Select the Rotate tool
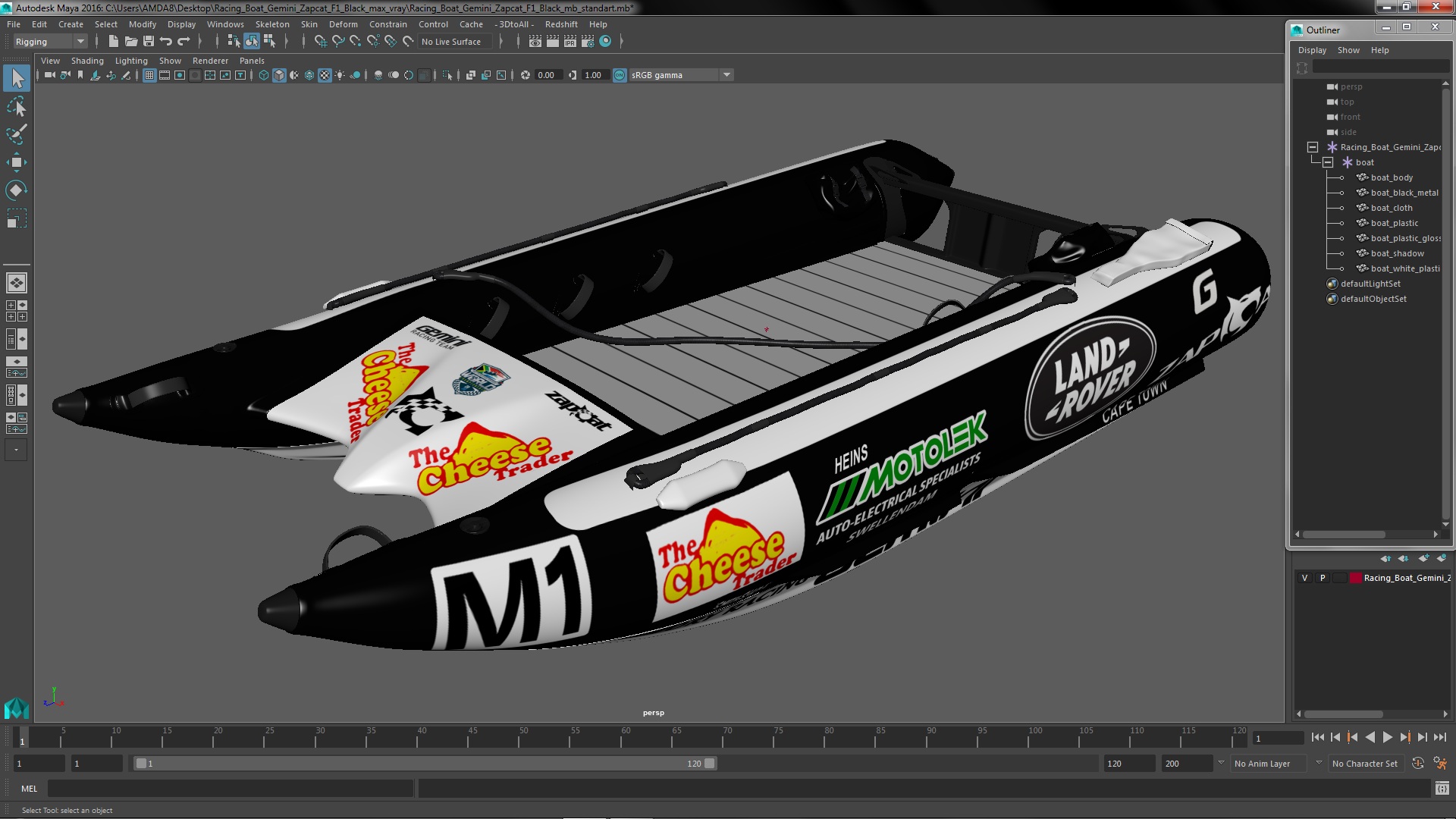The width and height of the screenshot is (1456, 819). 16,190
